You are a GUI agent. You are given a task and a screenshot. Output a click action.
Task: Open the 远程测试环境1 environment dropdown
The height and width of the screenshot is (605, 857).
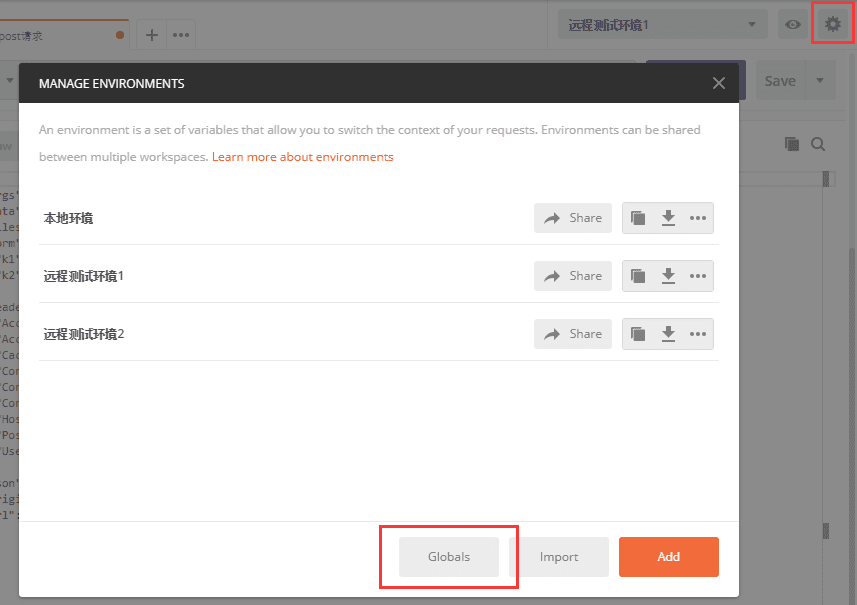662,25
